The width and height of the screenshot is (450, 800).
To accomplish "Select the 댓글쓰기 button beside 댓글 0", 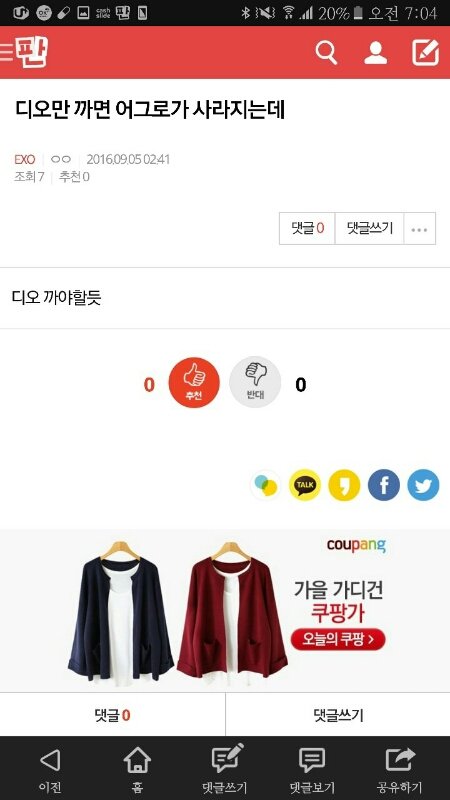I will (x=369, y=229).
